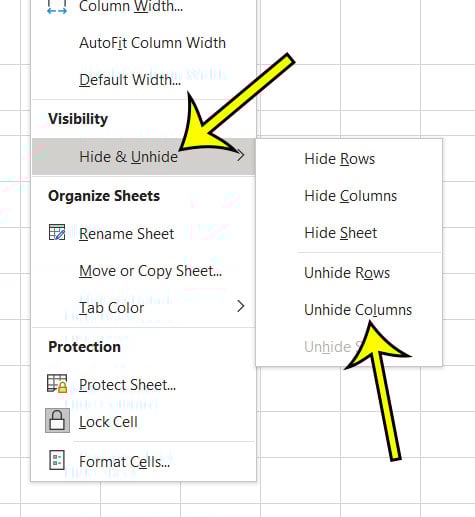Open the Tab Color menu label
Screen dimensions: 475x517
coord(111,308)
